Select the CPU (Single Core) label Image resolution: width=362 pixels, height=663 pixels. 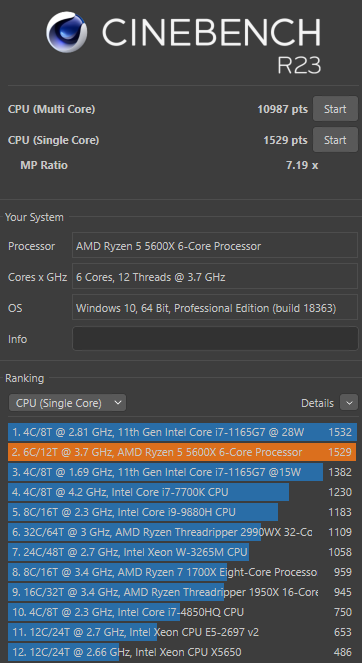[x=53, y=140]
